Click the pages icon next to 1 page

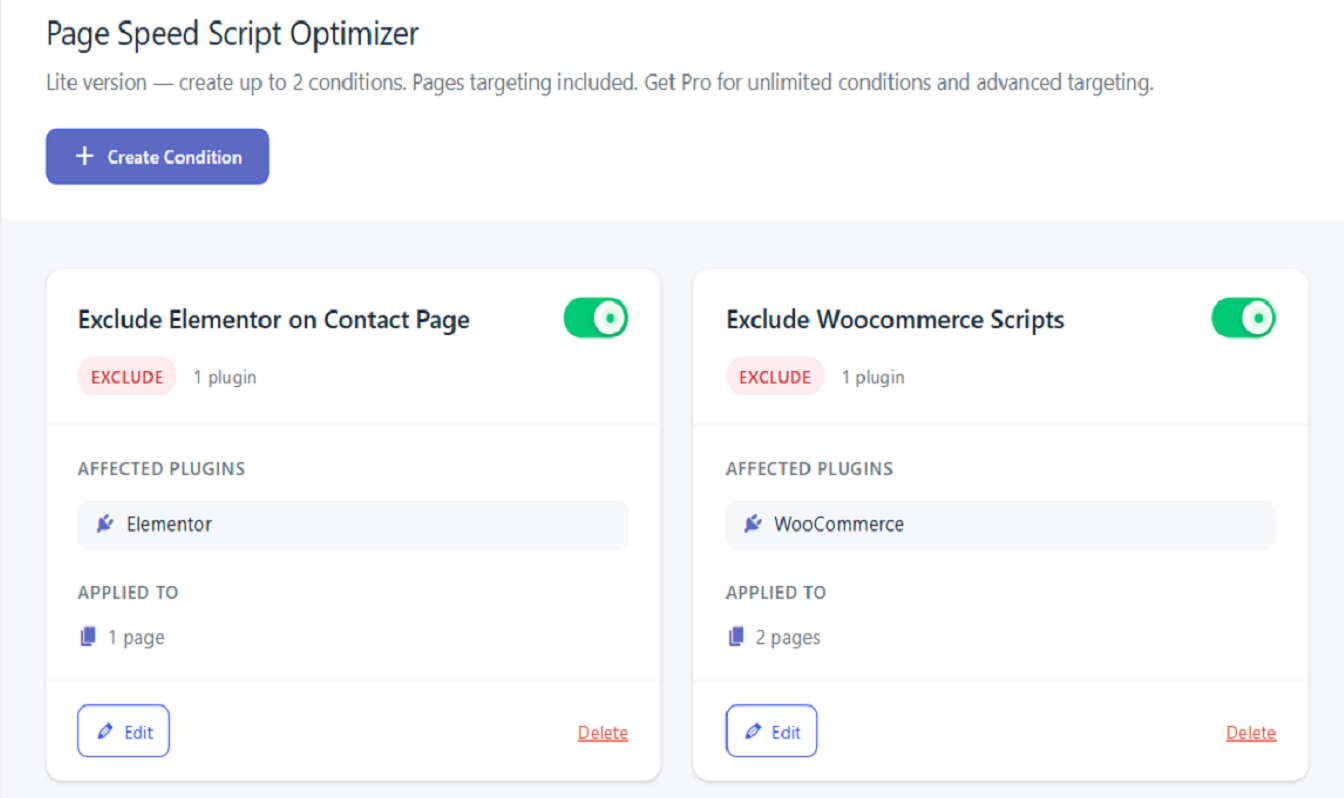pos(88,637)
